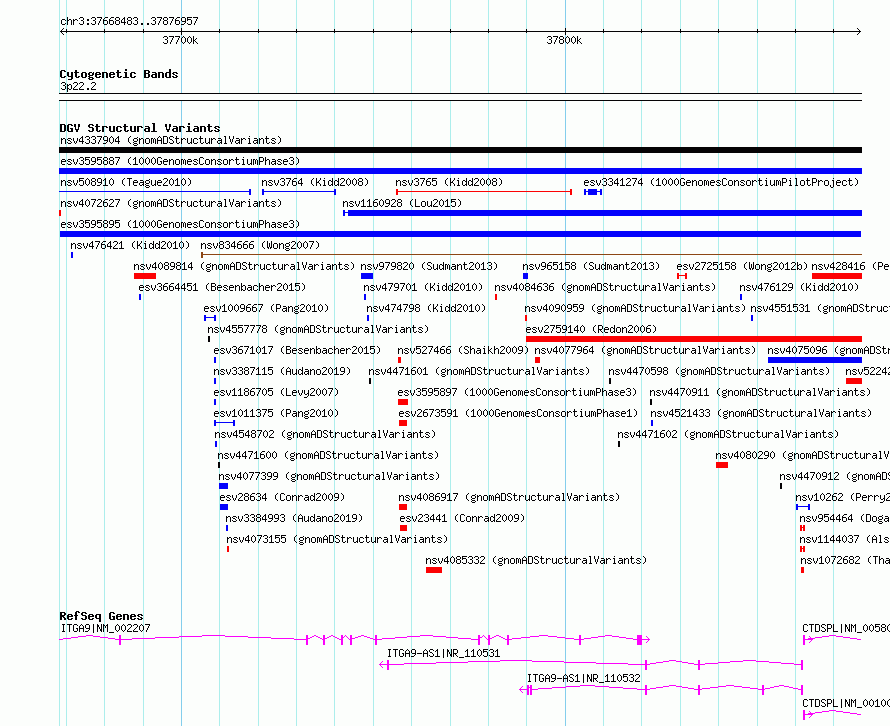Click nsv834666 (Wong2007) label
The height and width of the screenshot is (726, 890).
click(x=260, y=245)
